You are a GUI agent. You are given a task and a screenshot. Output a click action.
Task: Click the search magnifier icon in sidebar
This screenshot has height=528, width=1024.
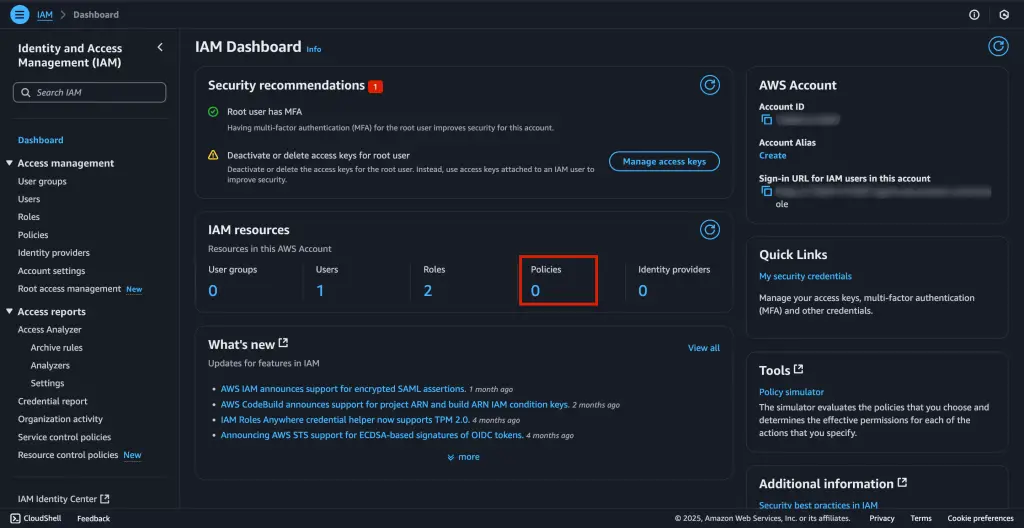(x=26, y=93)
